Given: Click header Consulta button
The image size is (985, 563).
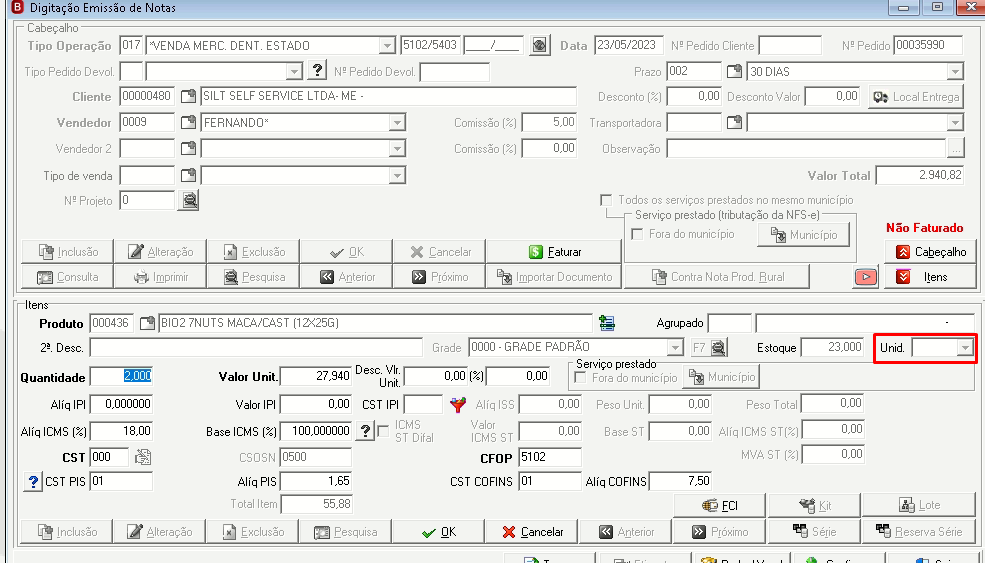Looking at the screenshot, I should click(x=67, y=277).
